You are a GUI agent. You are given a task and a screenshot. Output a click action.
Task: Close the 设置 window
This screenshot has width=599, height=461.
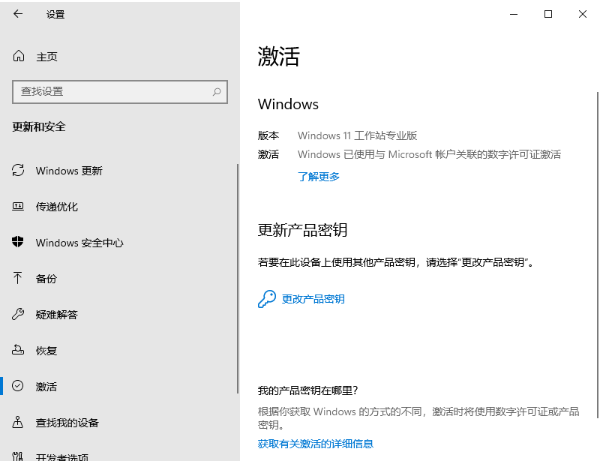pyautogui.click(x=582, y=14)
